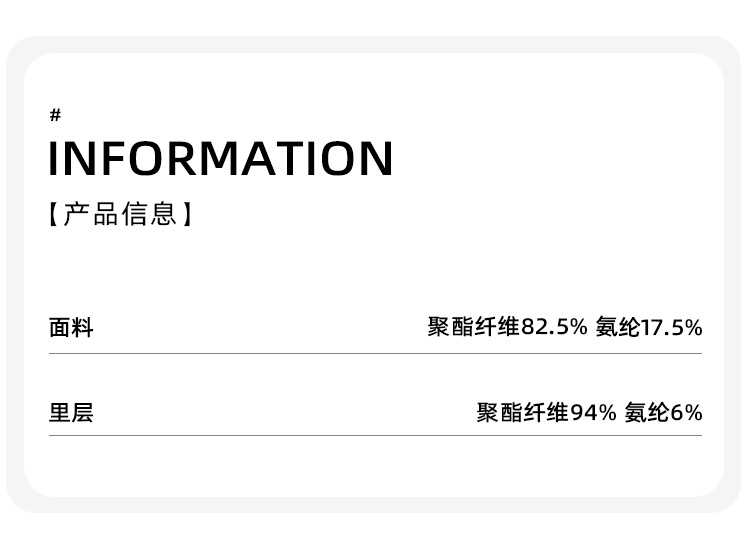Click the 氨纶6% lining value
Image resolution: width=750 pixels, height=549 pixels.
(663, 412)
